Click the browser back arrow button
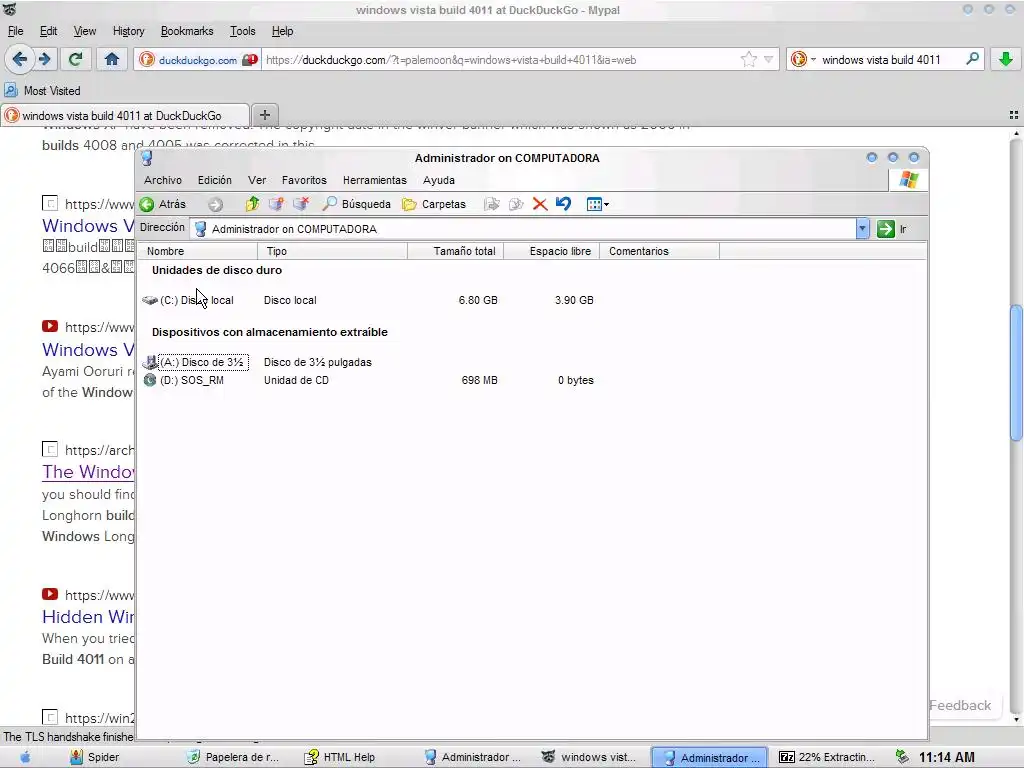1024x768 pixels. coord(20,59)
